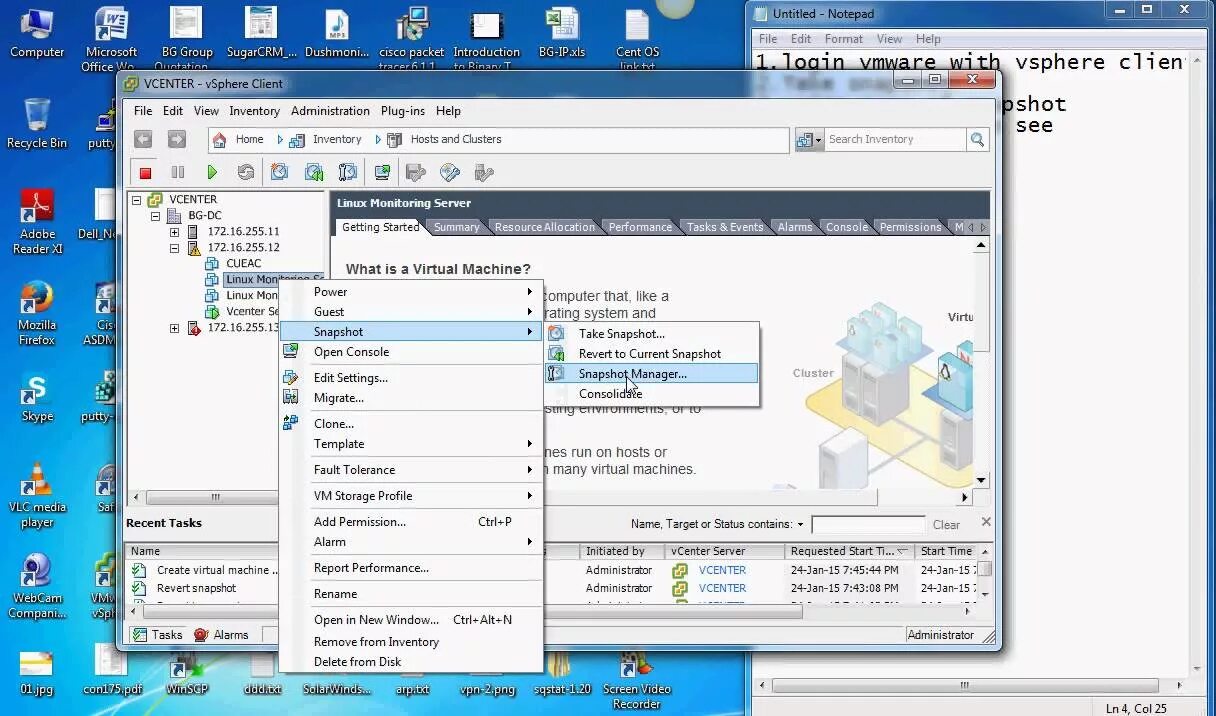Collapse host 172.16.255.12 in tree
Image resolution: width=1216 pixels, height=716 pixels.
[x=175, y=248]
